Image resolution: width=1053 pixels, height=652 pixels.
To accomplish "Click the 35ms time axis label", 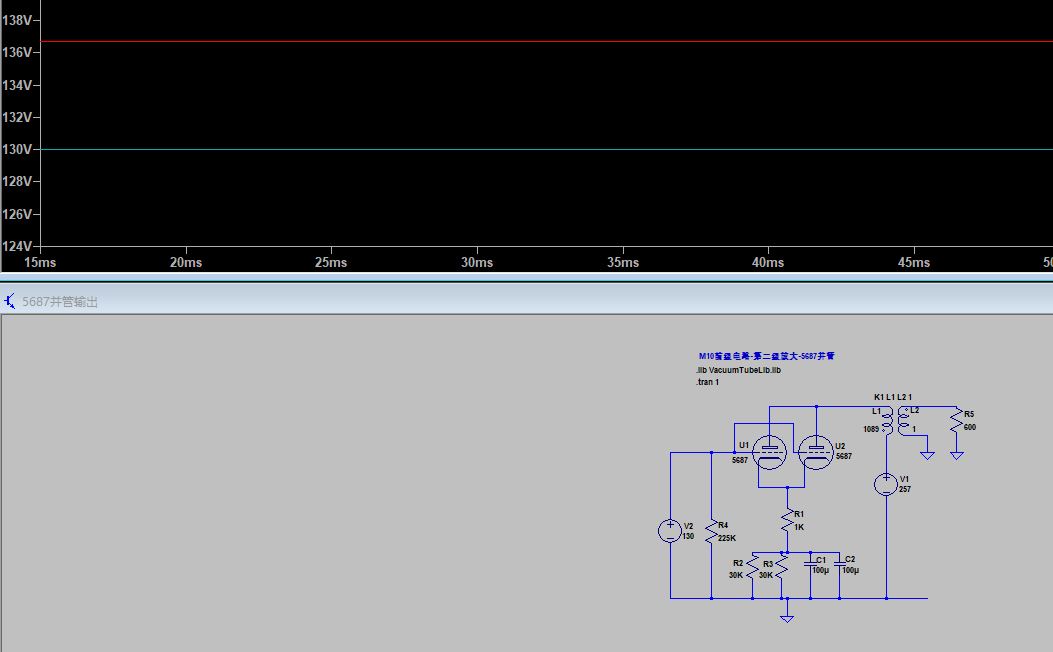I will pos(623,263).
